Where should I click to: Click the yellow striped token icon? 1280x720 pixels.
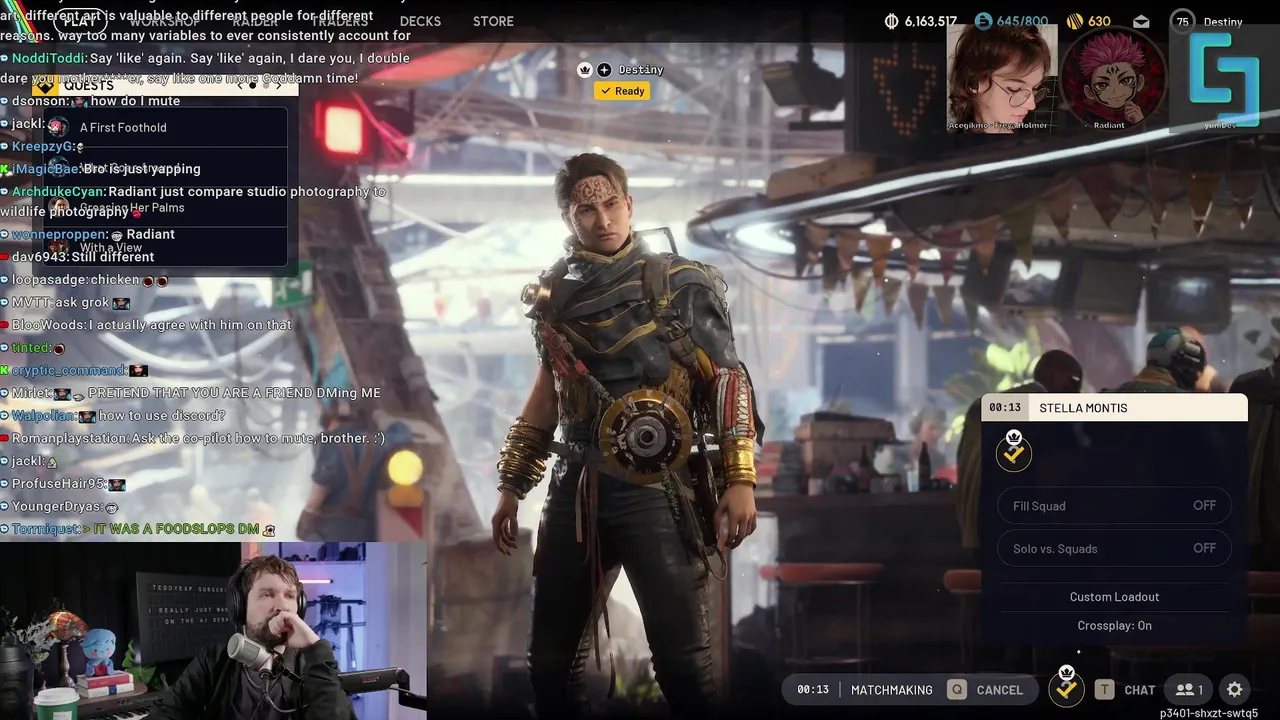[x=1075, y=21]
